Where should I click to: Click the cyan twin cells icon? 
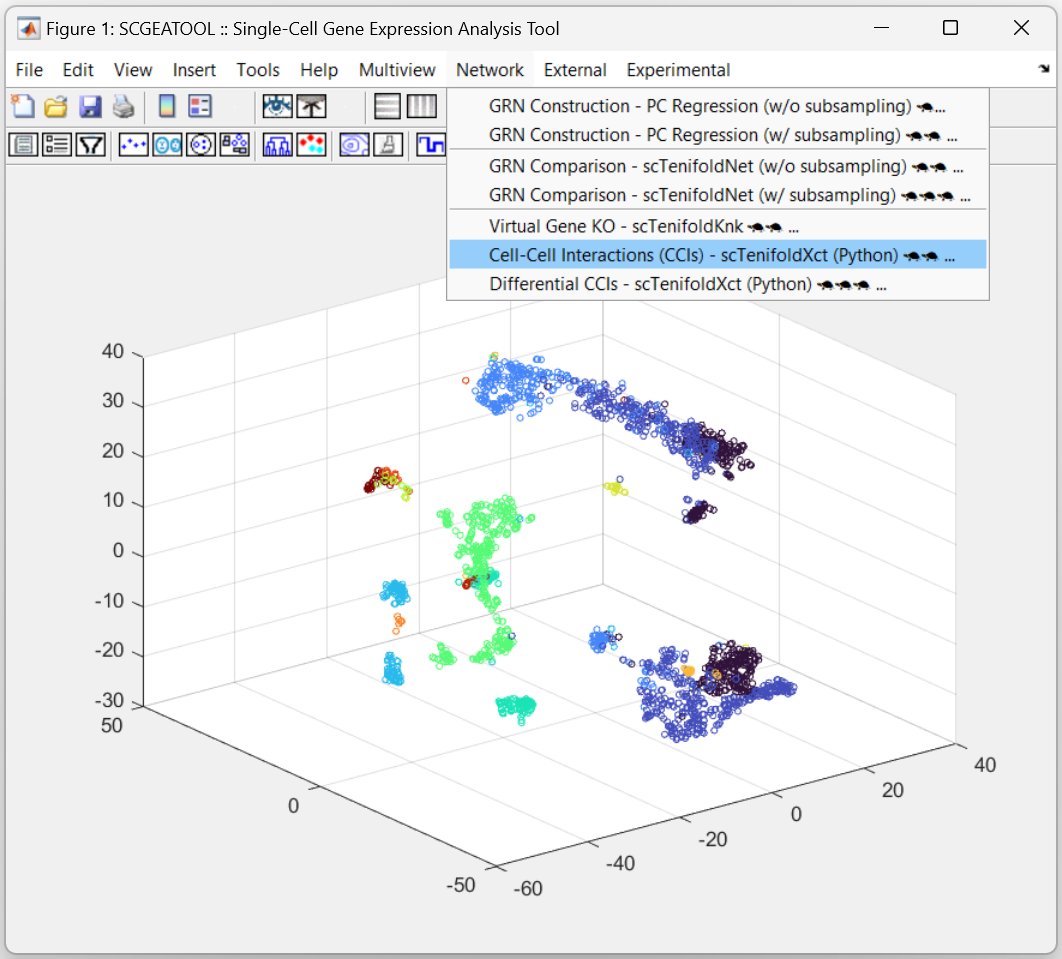[167, 145]
